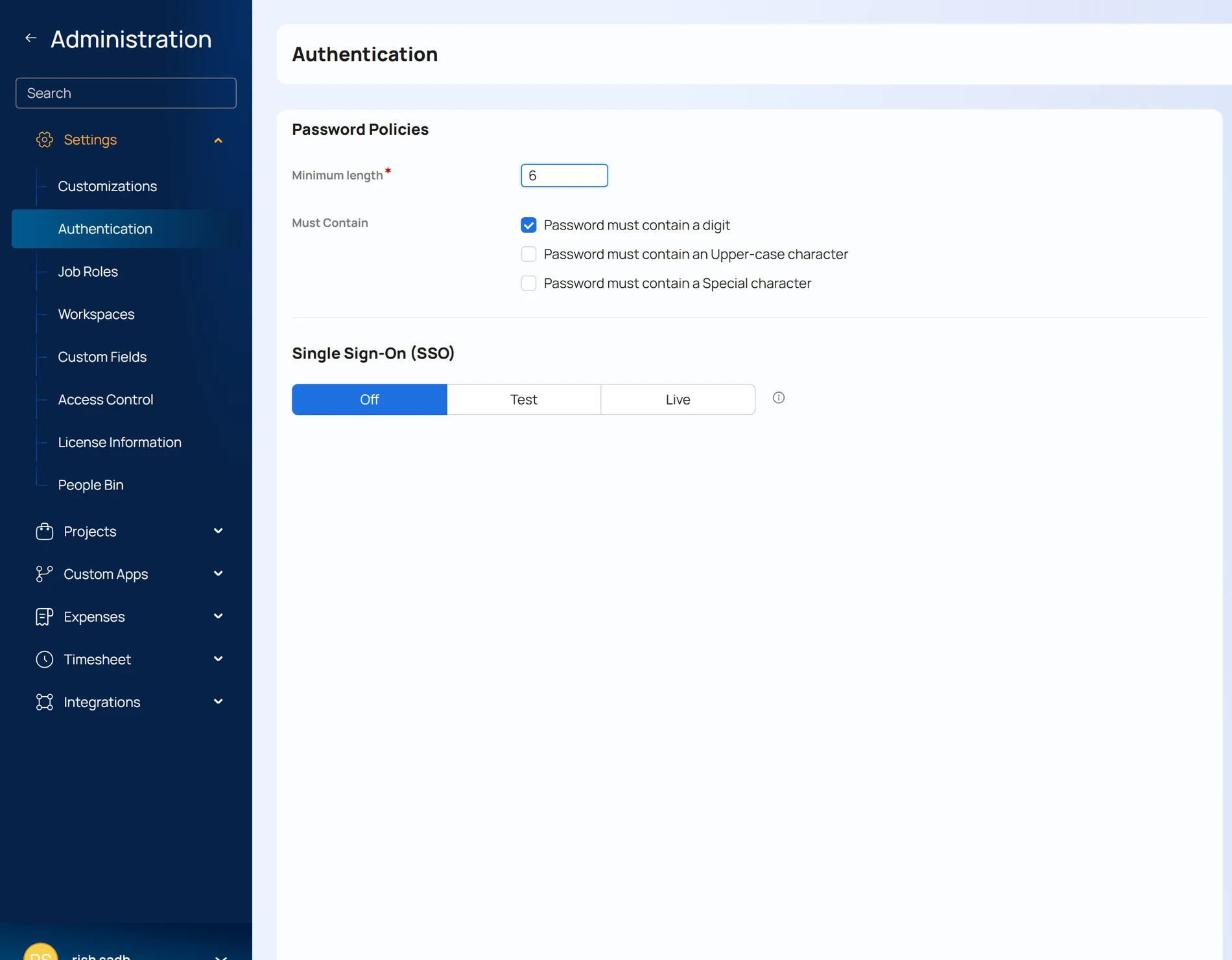Expand the Custom Apps section chevron
This screenshot has width=1232, height=960.
click(x=219, y=574)
